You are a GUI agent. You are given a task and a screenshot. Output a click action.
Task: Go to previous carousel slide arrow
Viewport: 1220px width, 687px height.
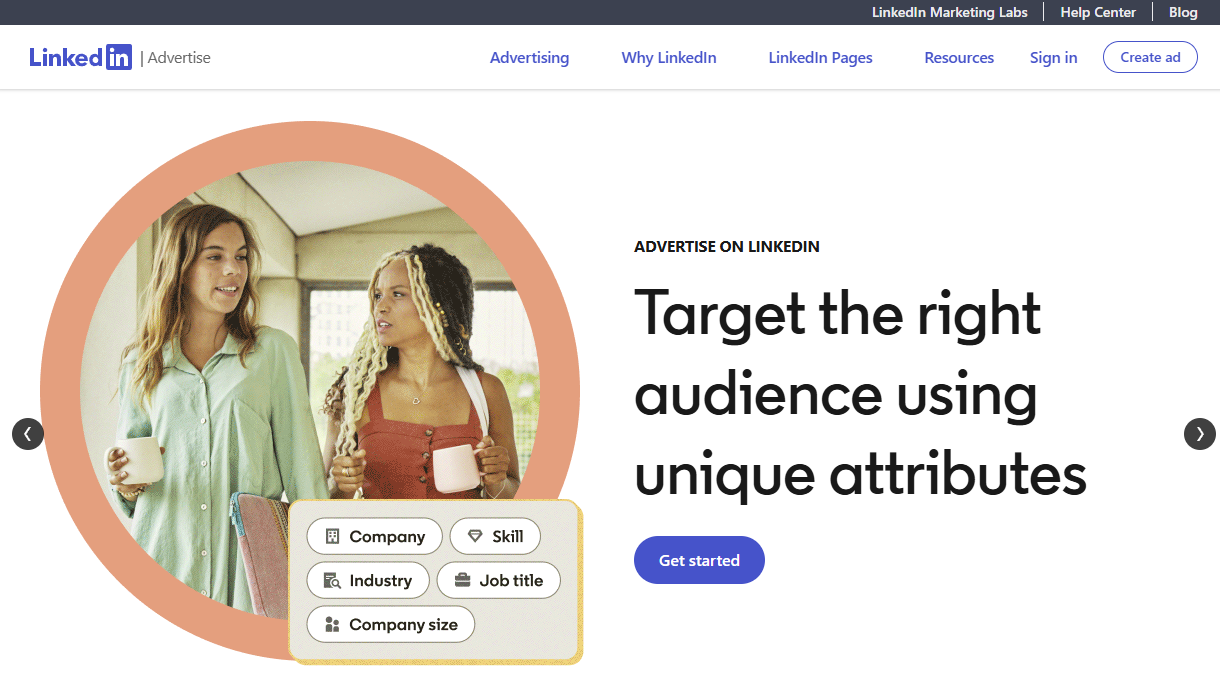tap(28, 434)
